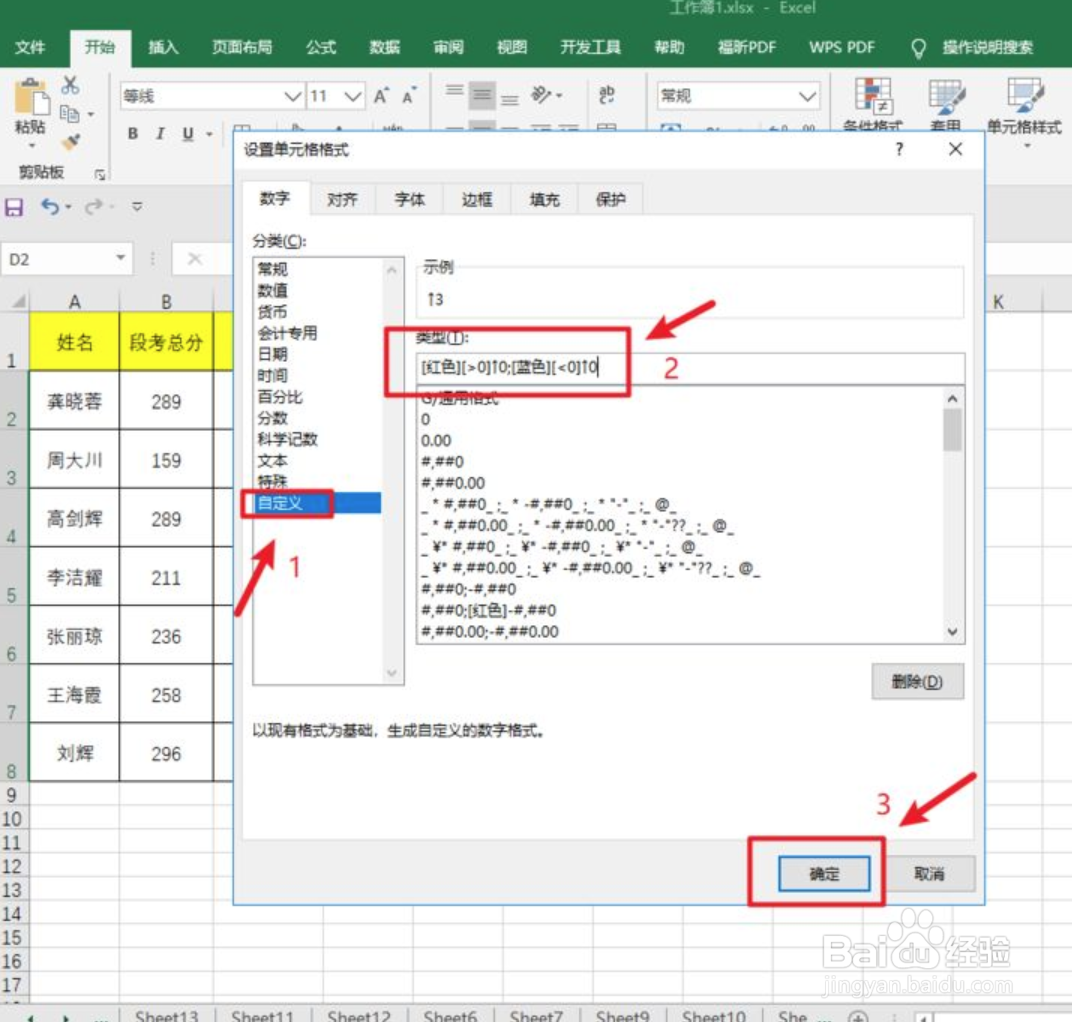Open the Sheet6 worksheet tab
The image size is (1072, 1022).
[450, 1014]
